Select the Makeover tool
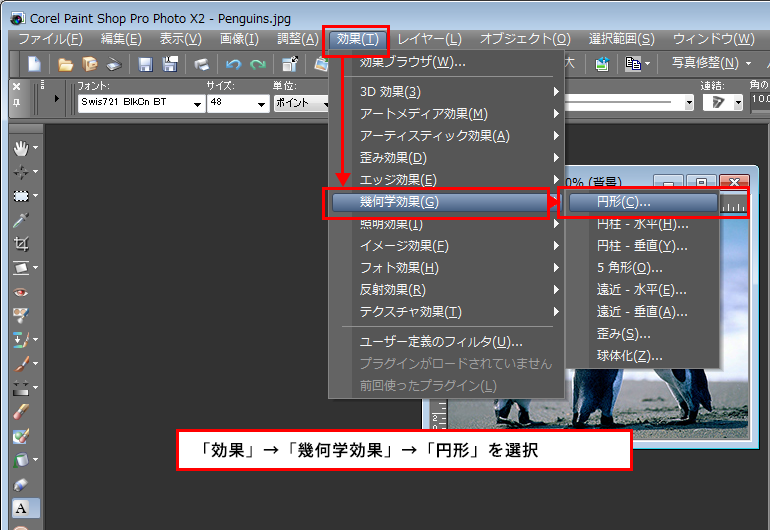Screen dimensions: 770x530 point(21,315)
